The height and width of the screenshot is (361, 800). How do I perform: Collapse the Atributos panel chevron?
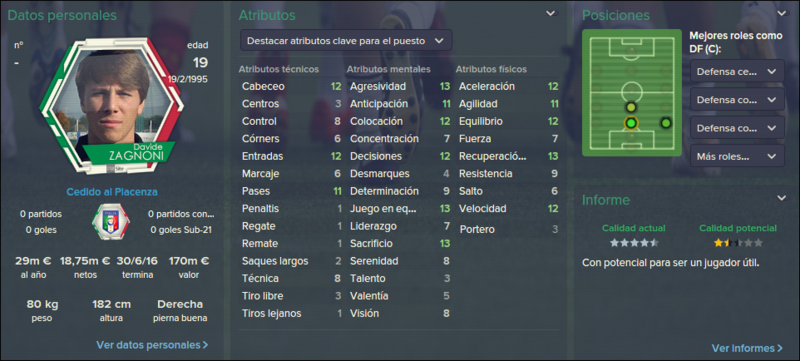point(551,14)
